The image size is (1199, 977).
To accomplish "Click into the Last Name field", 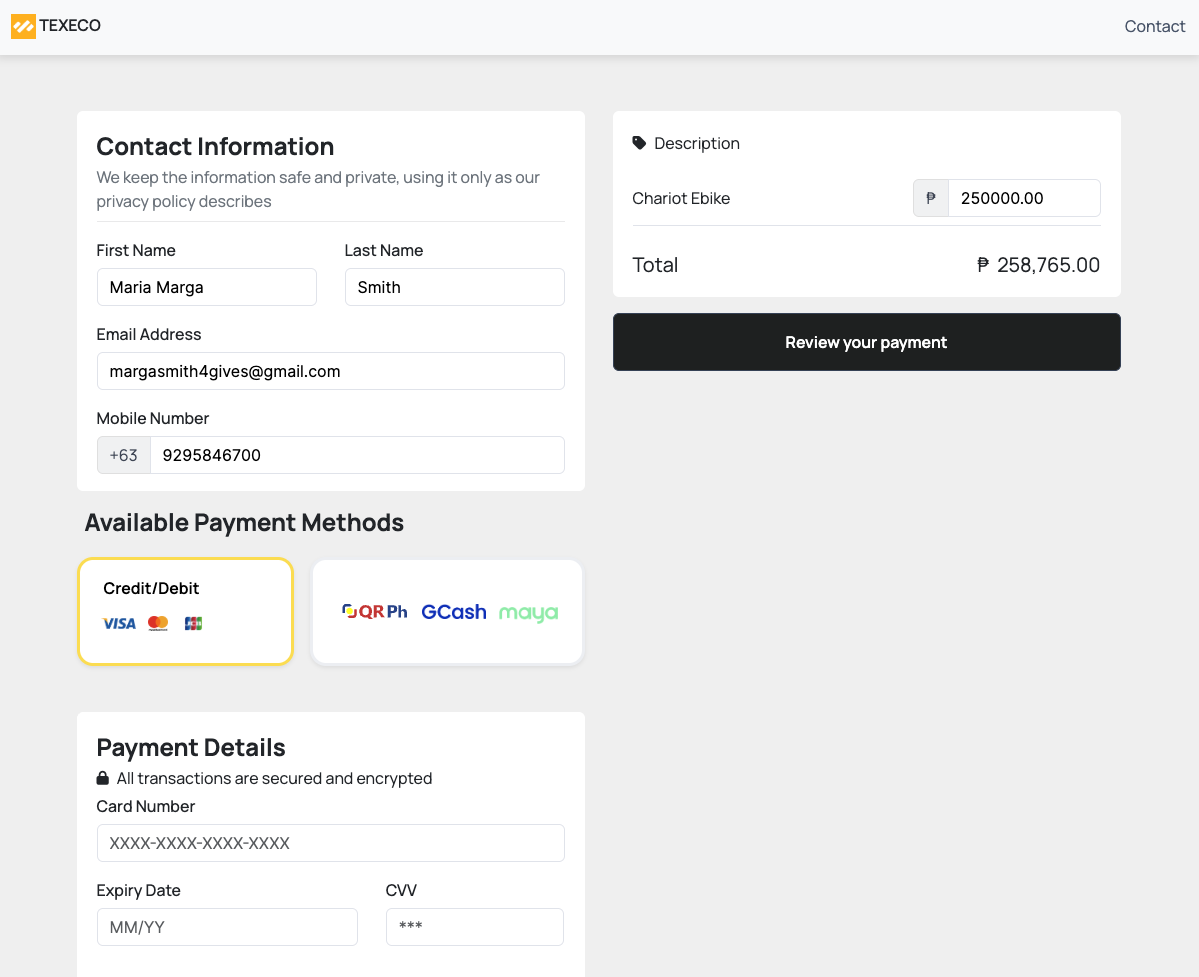I will point(454,287).
